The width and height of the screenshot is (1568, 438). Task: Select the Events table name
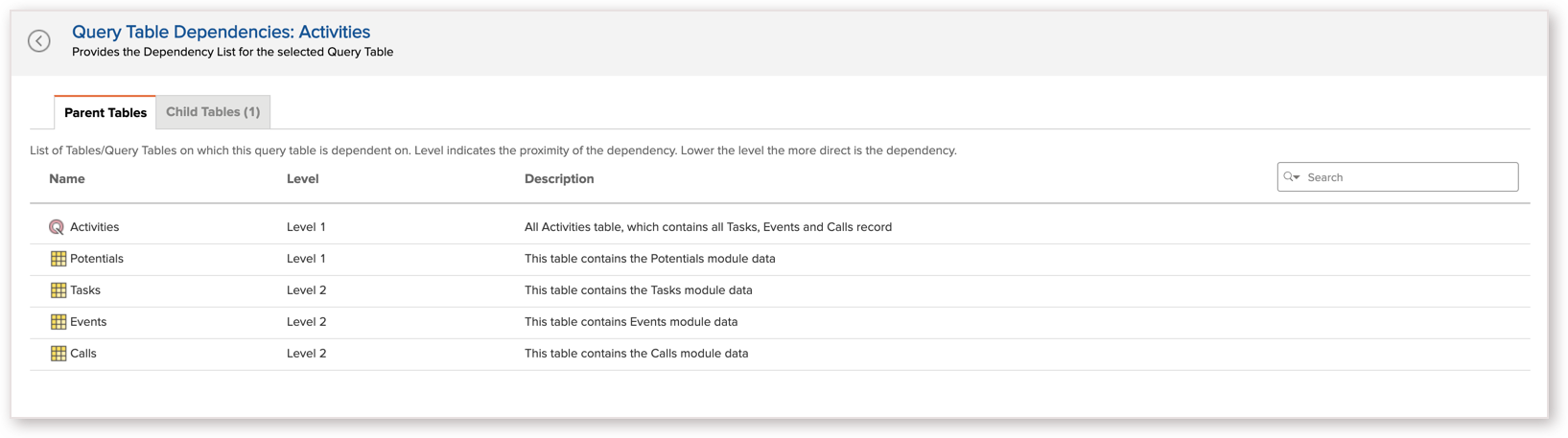point(88,322)
